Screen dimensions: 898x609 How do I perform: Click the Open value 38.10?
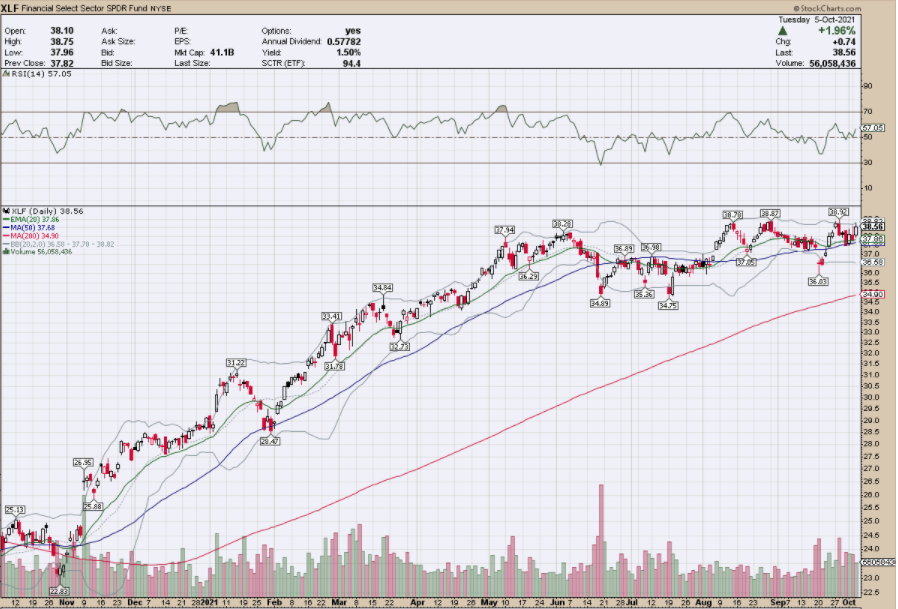(62, 30)
